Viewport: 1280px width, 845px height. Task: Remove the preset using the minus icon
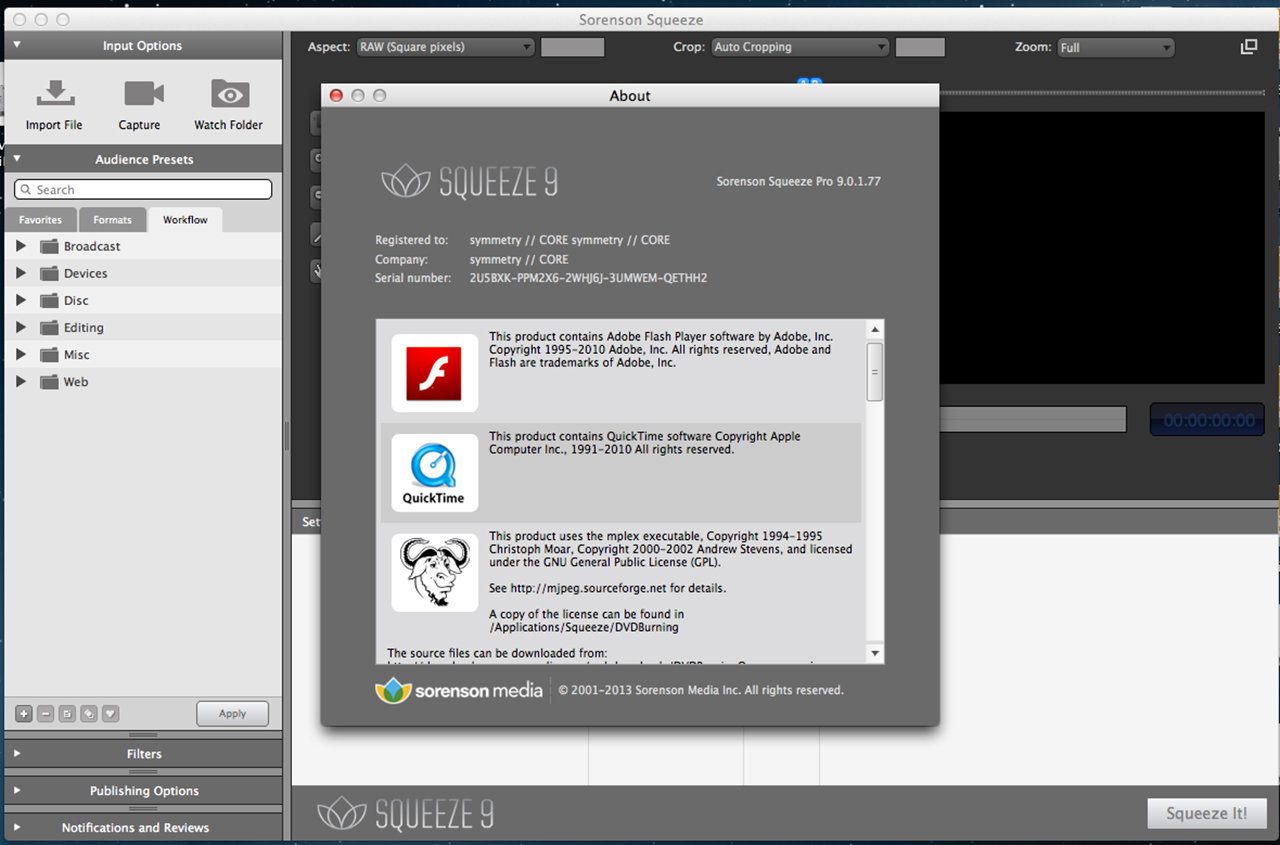46,714
